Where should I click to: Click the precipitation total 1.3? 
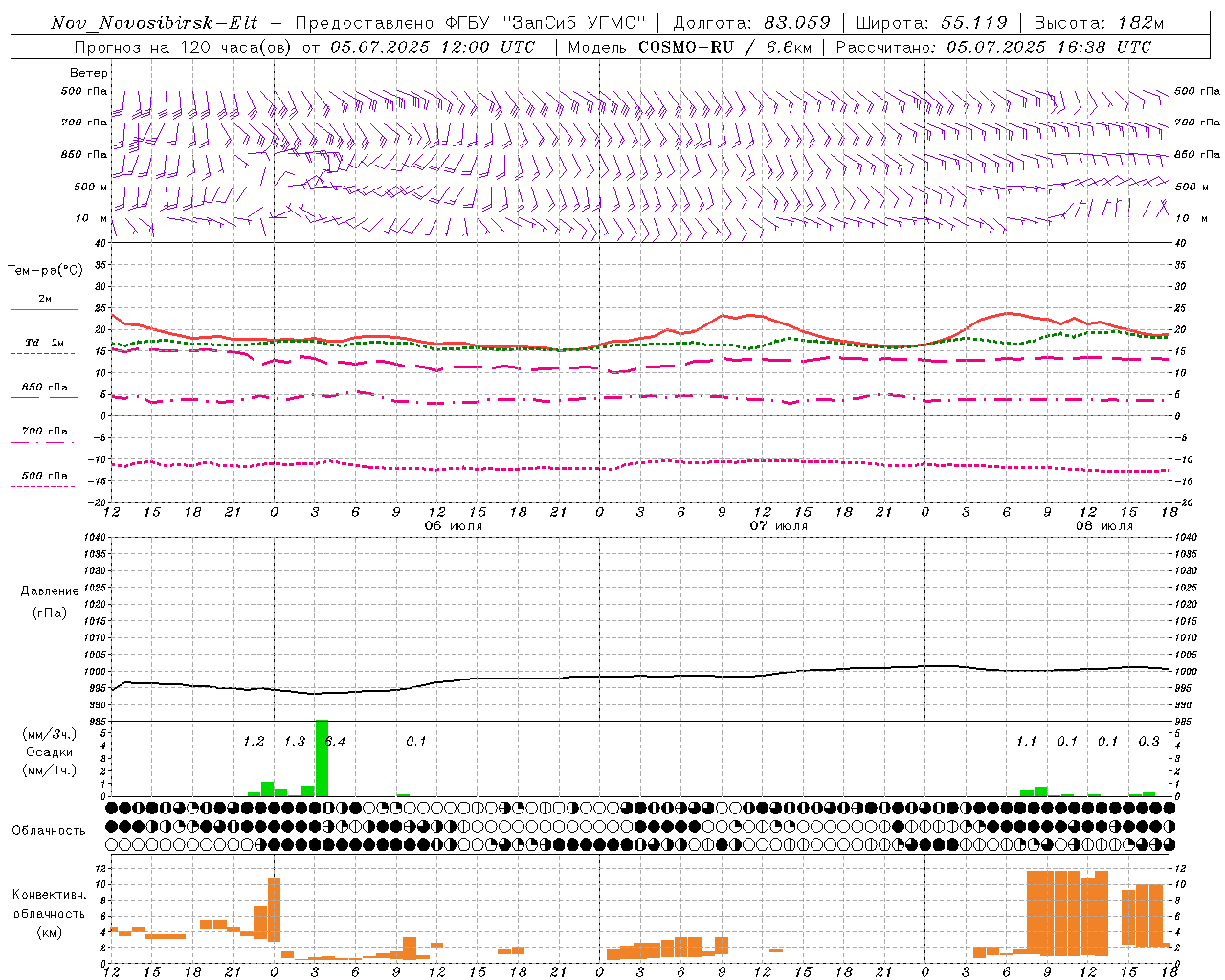[x=295, y=741]
